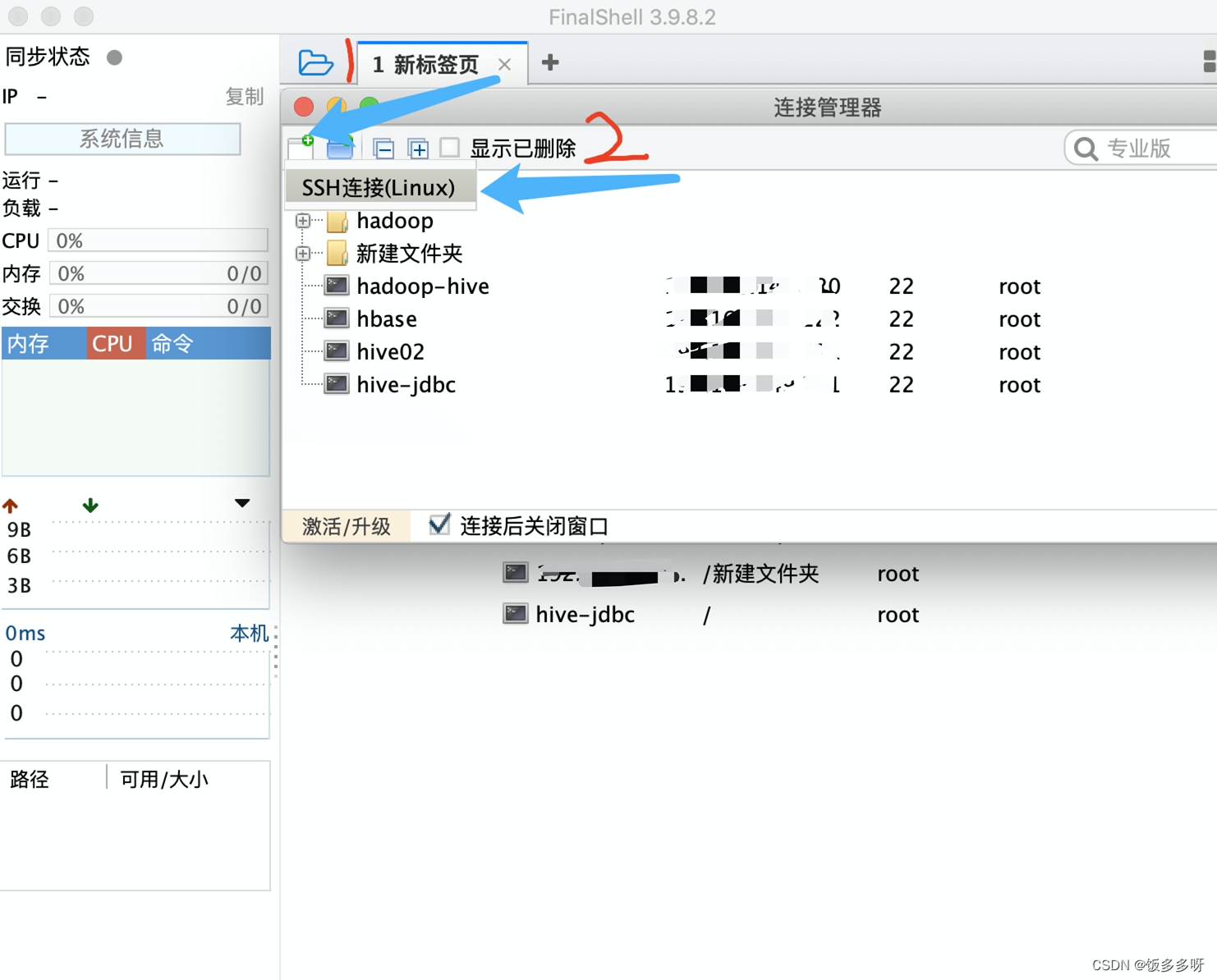
Task: Click the terminal icon of background hive-jdbc row
Action: (x=516, y=613)
